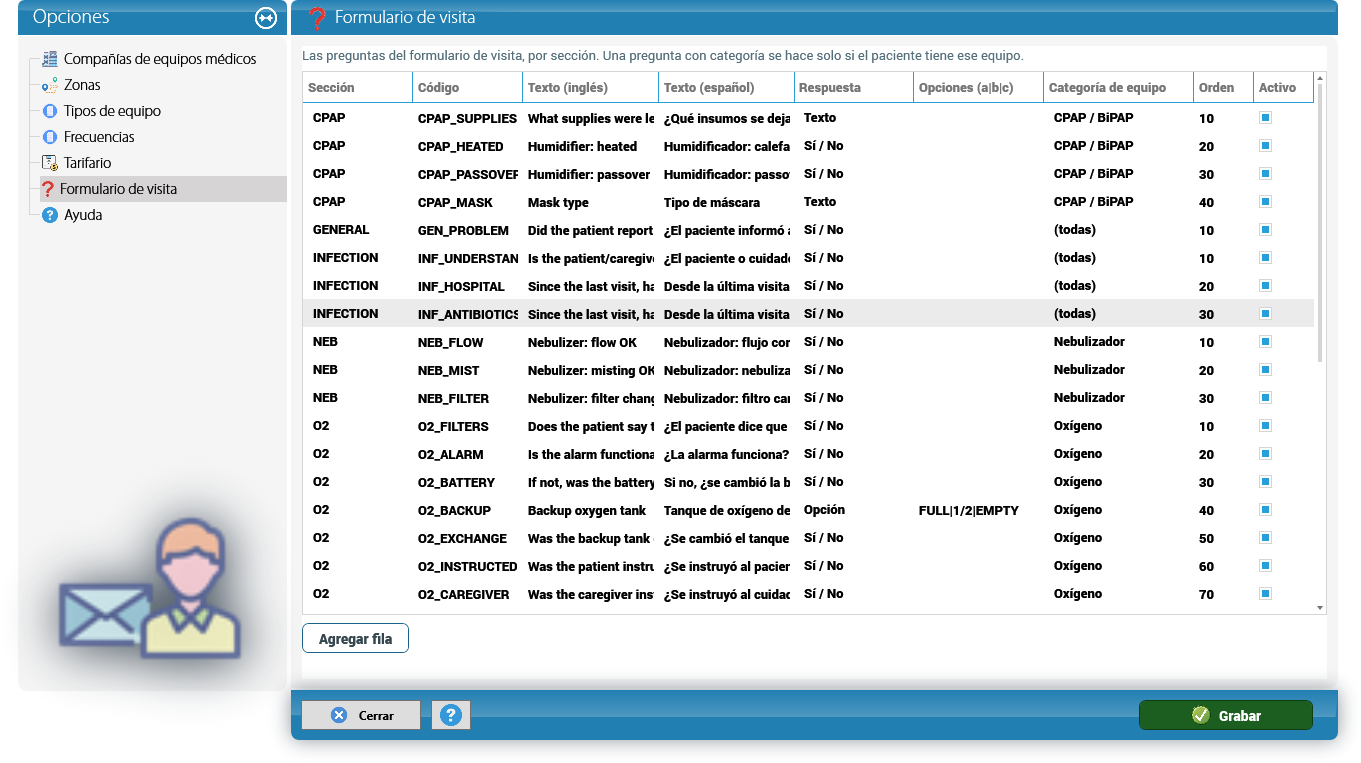This screenshot has height=763, width=1361.
Task: Click the mail and person illustration
Action: coord(150,588)
